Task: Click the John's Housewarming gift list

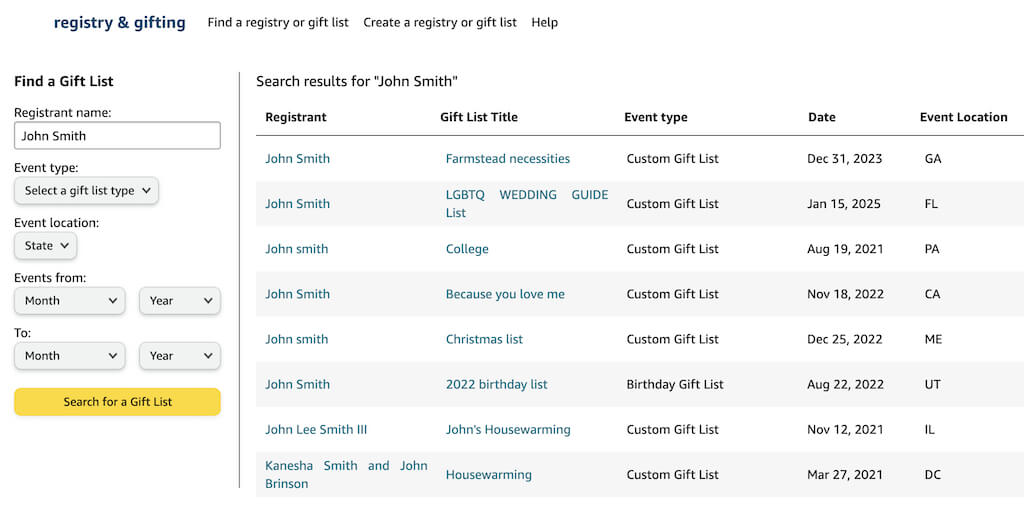Action: (508, 429)
